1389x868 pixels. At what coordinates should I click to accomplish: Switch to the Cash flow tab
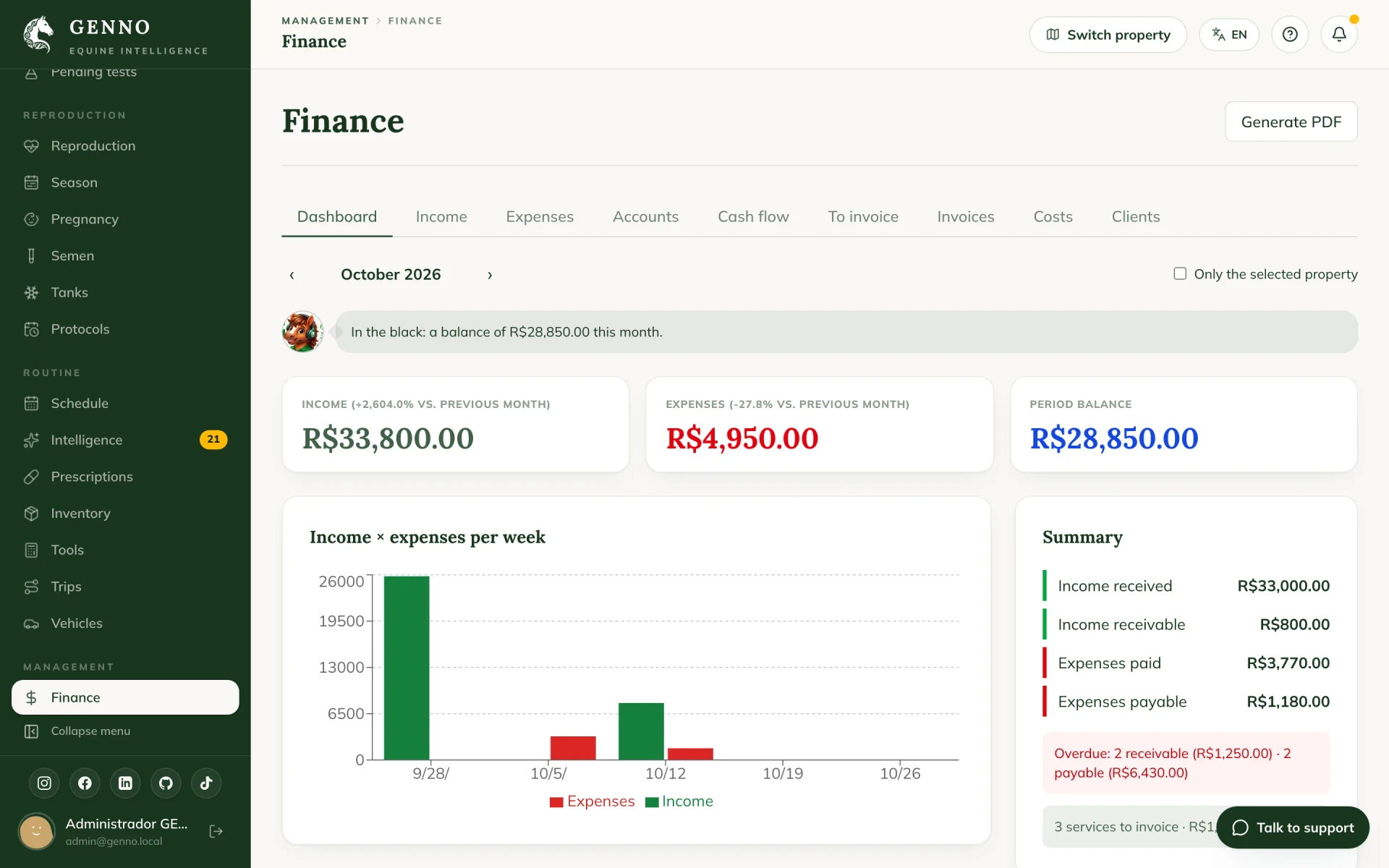753,217
